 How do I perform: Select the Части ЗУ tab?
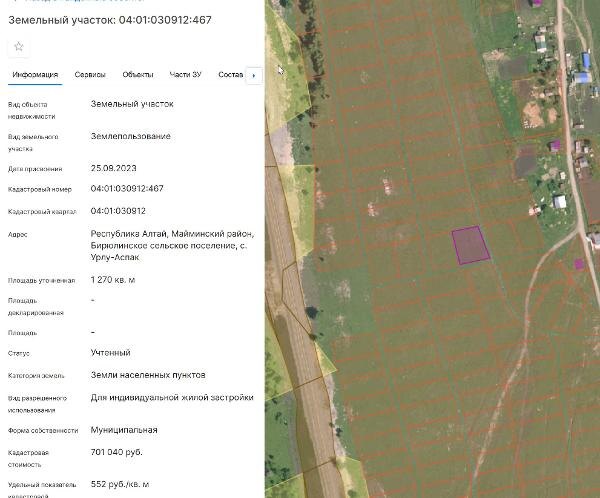click(185, 75)
